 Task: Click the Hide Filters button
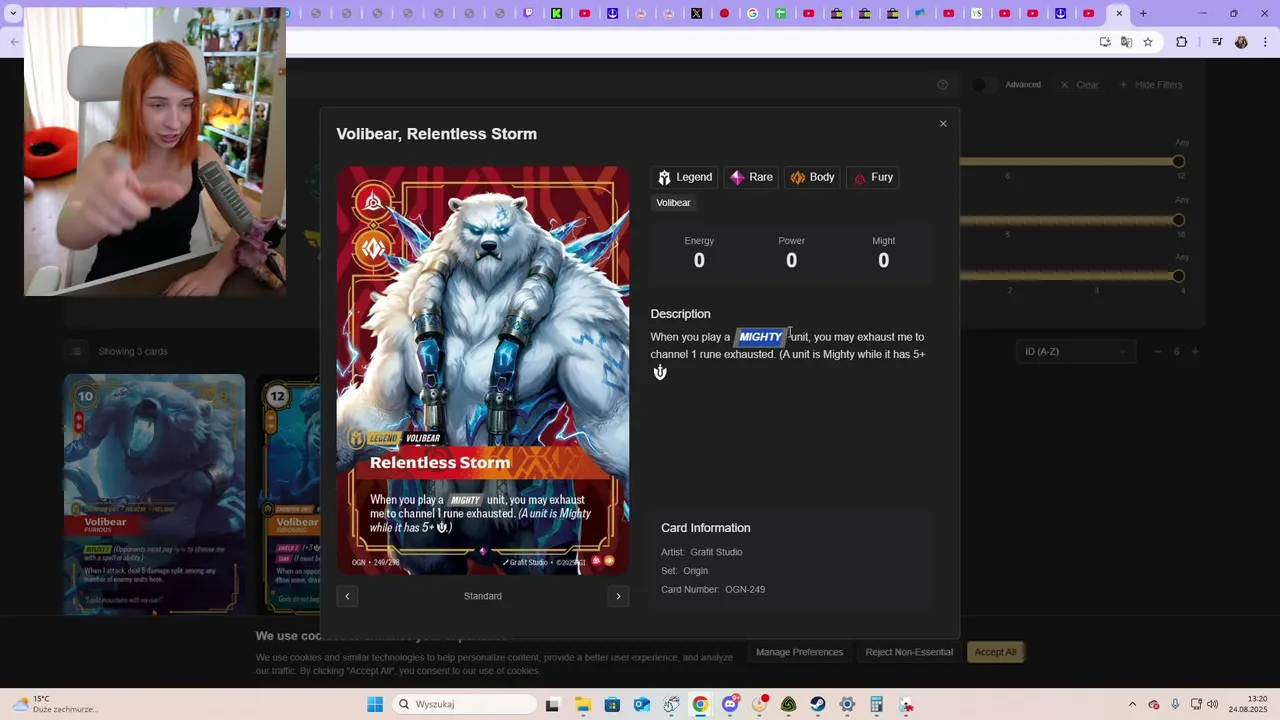pos(1150,85)
